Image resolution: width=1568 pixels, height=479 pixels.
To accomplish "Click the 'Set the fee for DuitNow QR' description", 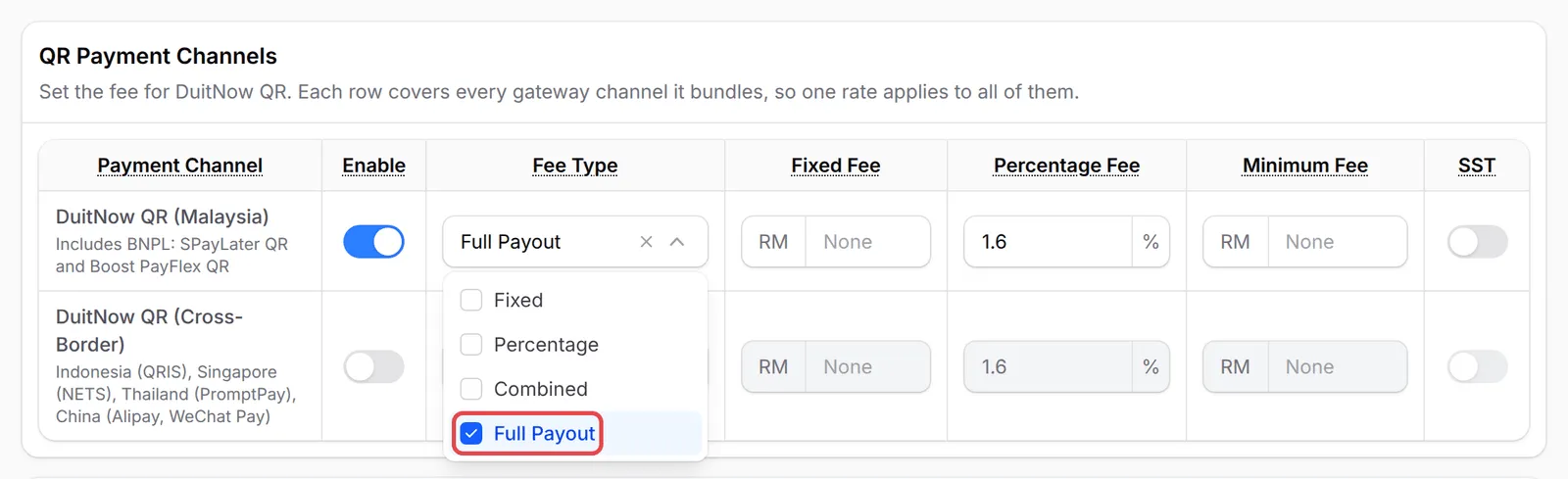I will pos(559,92).
